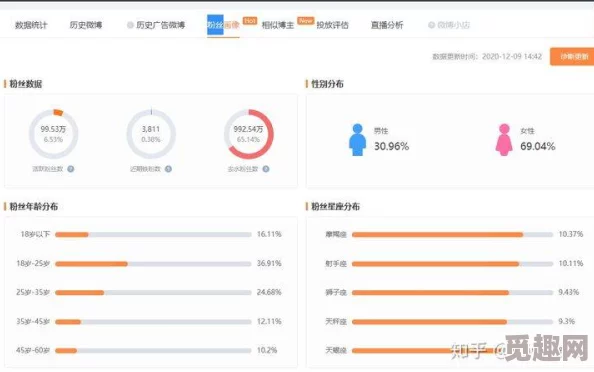Image resolution: width=594 pixels, height=372 pixels.
Task: Click the 3,811 donut chart
Action: (151, 134)
